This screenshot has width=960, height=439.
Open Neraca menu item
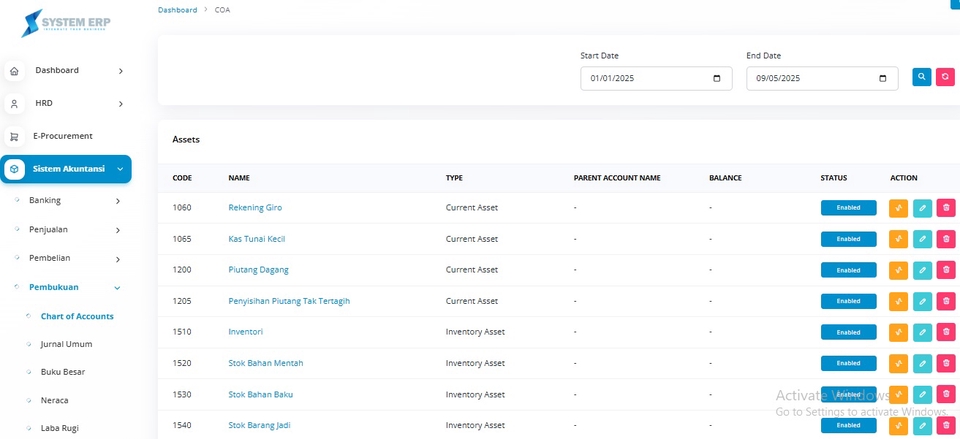(54, 400)
